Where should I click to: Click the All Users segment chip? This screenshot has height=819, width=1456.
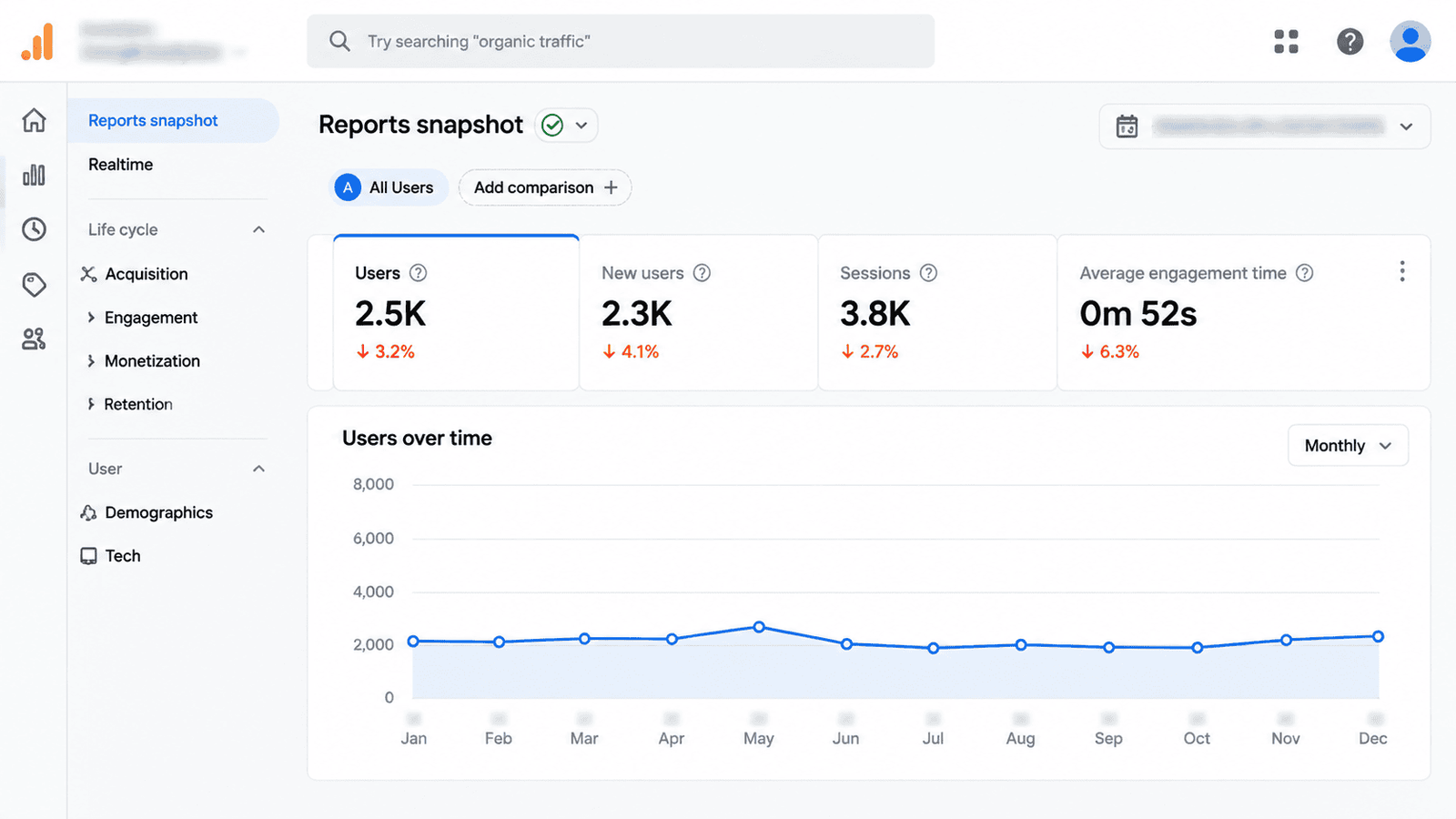point(389,187)
